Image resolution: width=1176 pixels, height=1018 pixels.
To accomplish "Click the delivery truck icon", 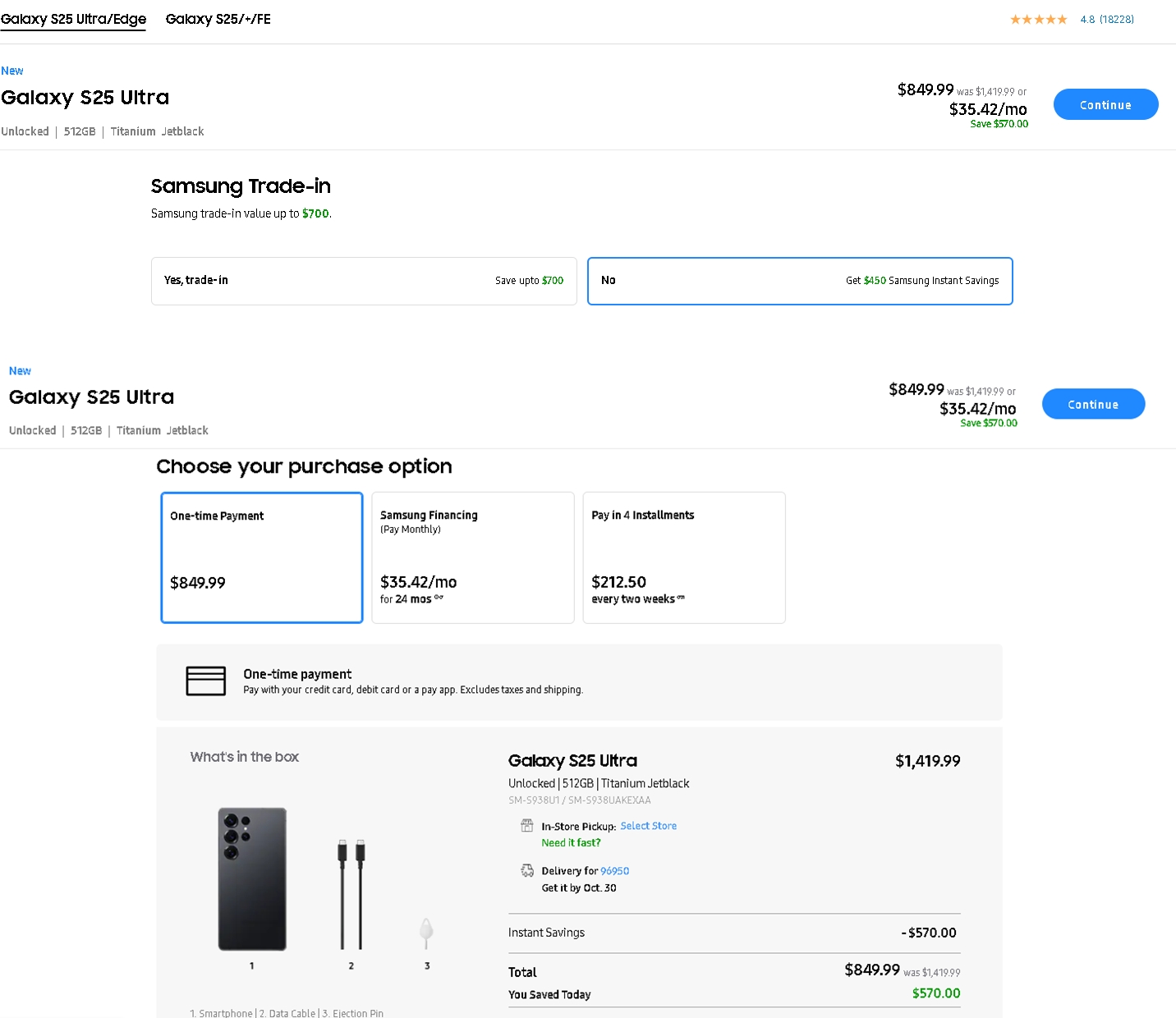I will click(527, 870).
